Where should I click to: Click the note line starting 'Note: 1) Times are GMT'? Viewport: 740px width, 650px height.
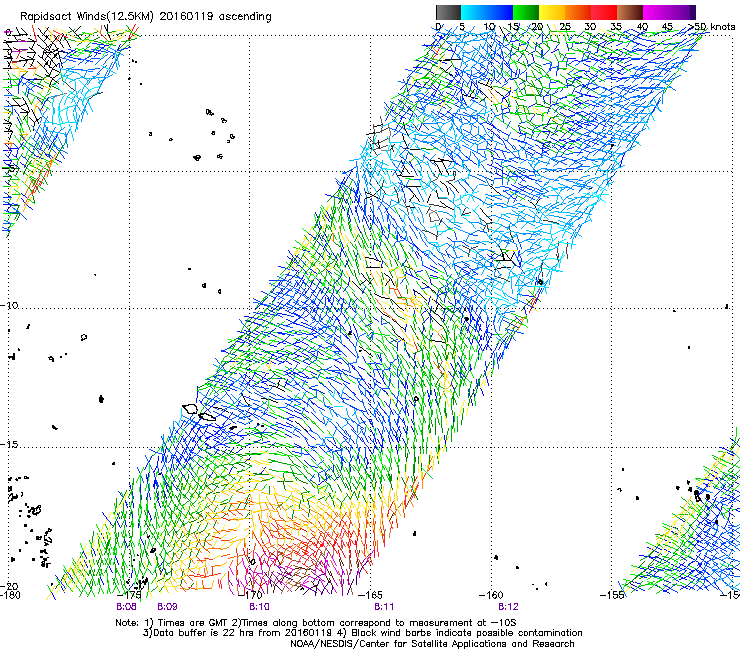pos(316,623)
